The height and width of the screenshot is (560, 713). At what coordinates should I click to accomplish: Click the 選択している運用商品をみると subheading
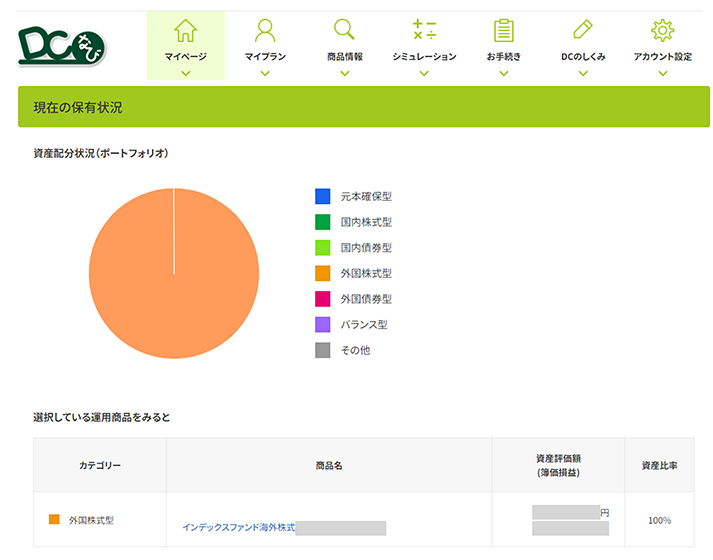click(101, 417)
